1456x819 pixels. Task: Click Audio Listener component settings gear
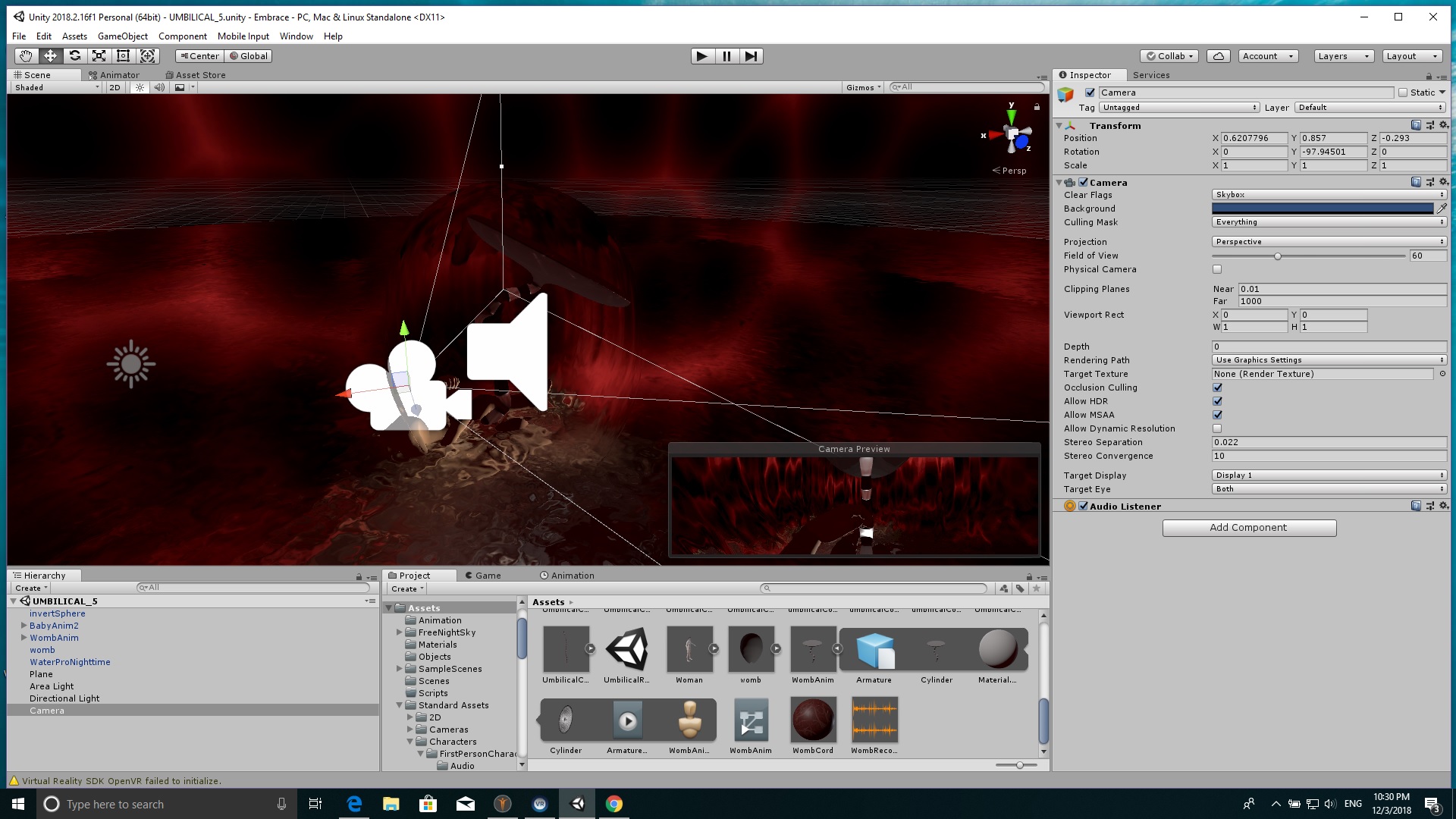pyautogui.click(x=1443, y=506)
